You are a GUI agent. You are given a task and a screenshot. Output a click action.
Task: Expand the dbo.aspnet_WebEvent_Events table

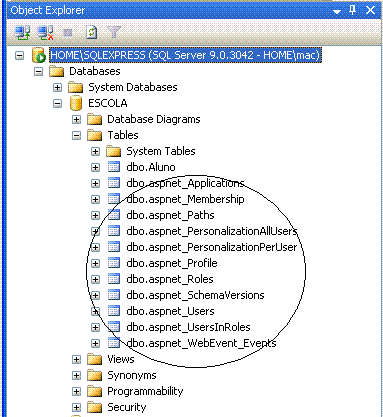[x=96, y=343]
